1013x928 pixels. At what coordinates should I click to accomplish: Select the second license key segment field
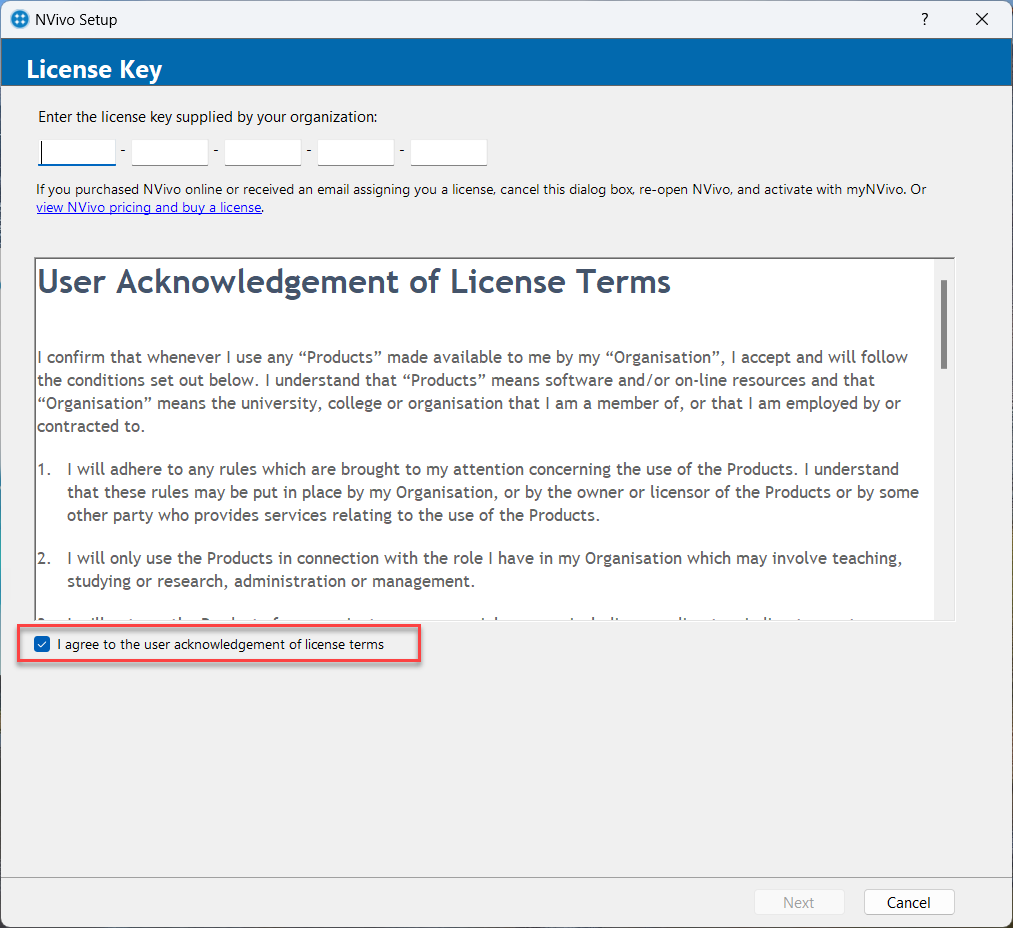coord(170,152)
